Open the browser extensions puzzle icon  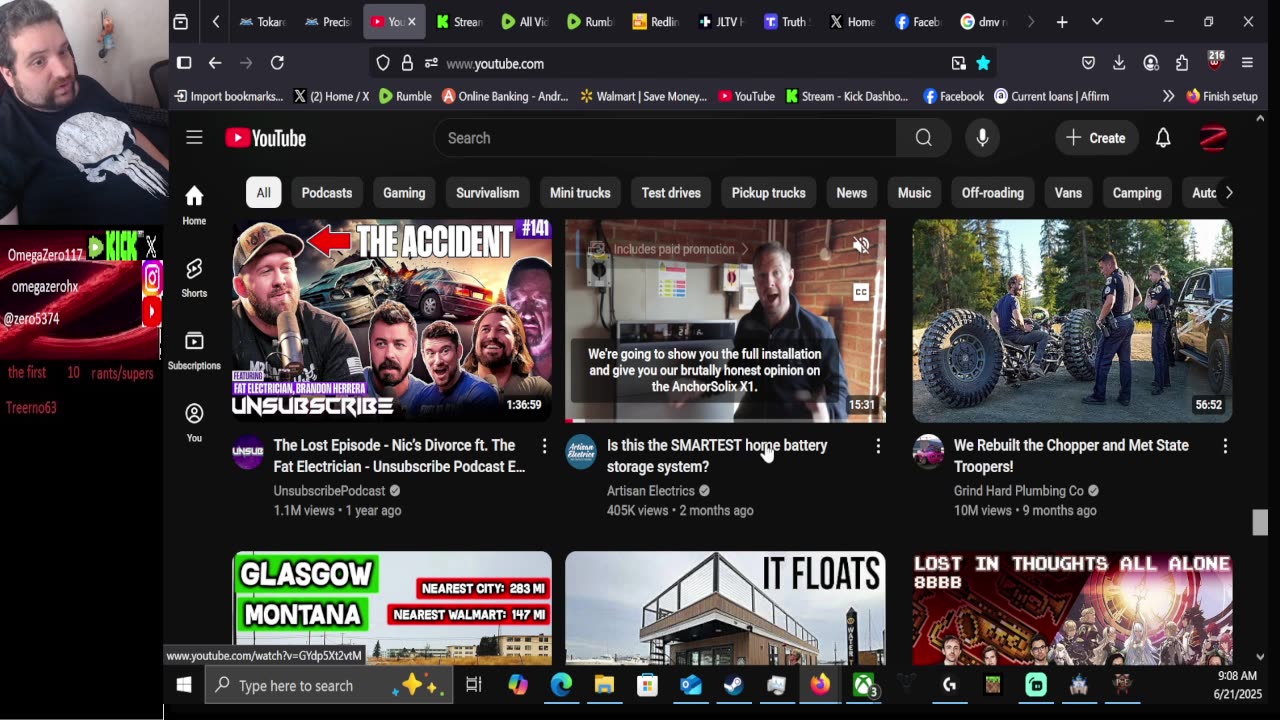point(1182,63)
